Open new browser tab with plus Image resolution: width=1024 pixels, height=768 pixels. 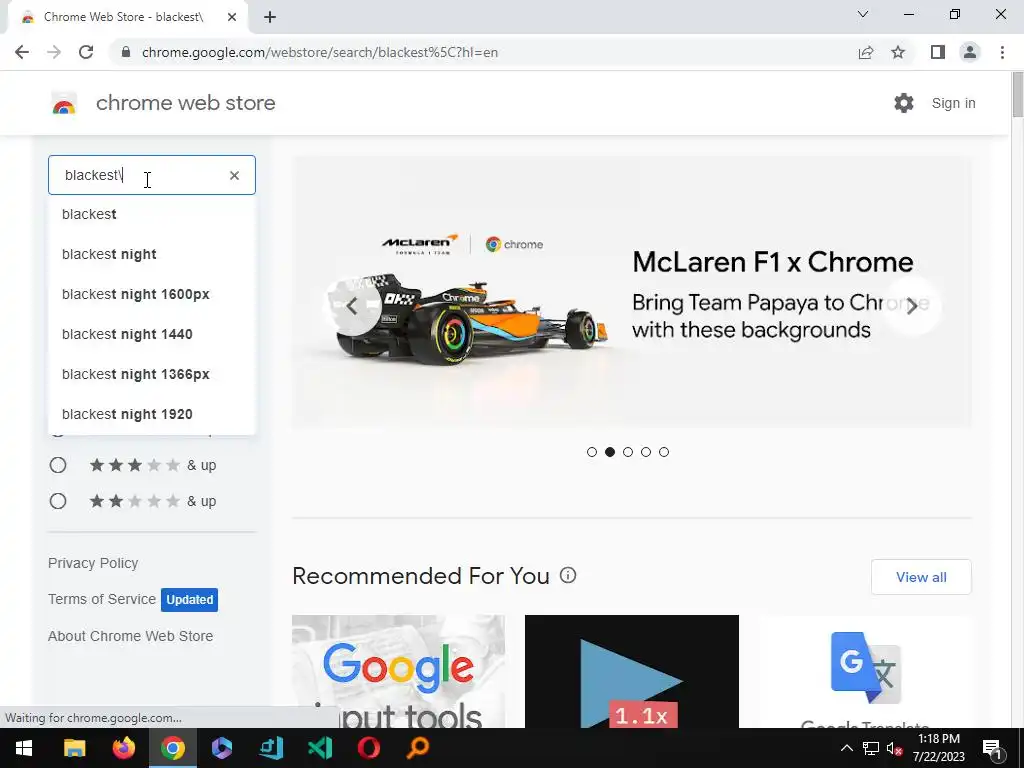[x=270, y=17]
